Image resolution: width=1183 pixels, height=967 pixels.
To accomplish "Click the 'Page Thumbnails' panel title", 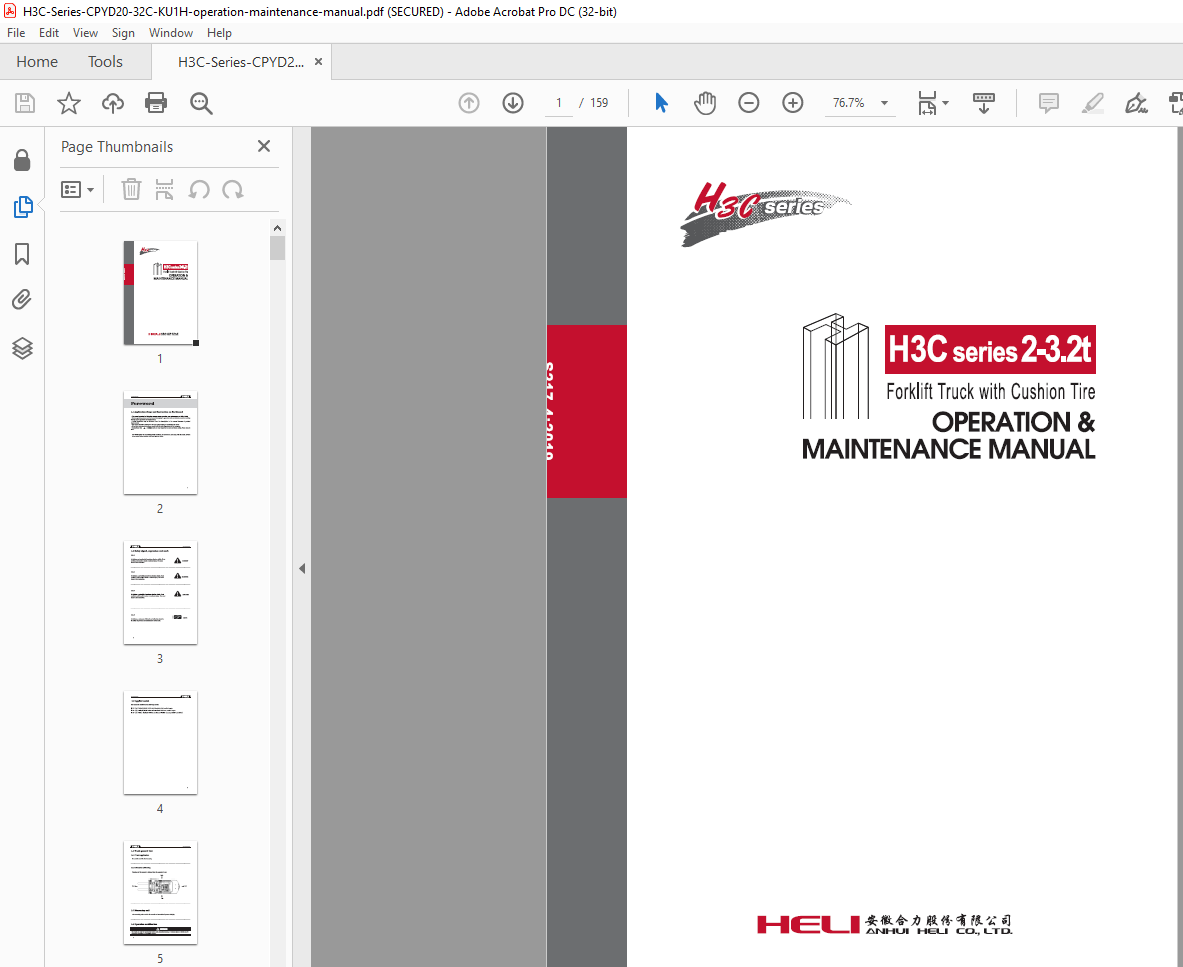I will [117, 147].
